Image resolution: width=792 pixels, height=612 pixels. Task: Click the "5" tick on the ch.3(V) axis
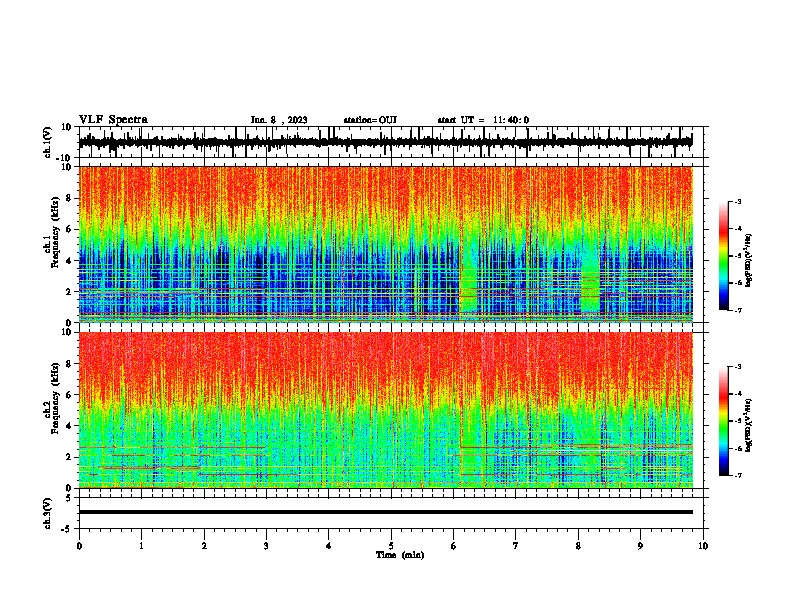click(69, 498)
